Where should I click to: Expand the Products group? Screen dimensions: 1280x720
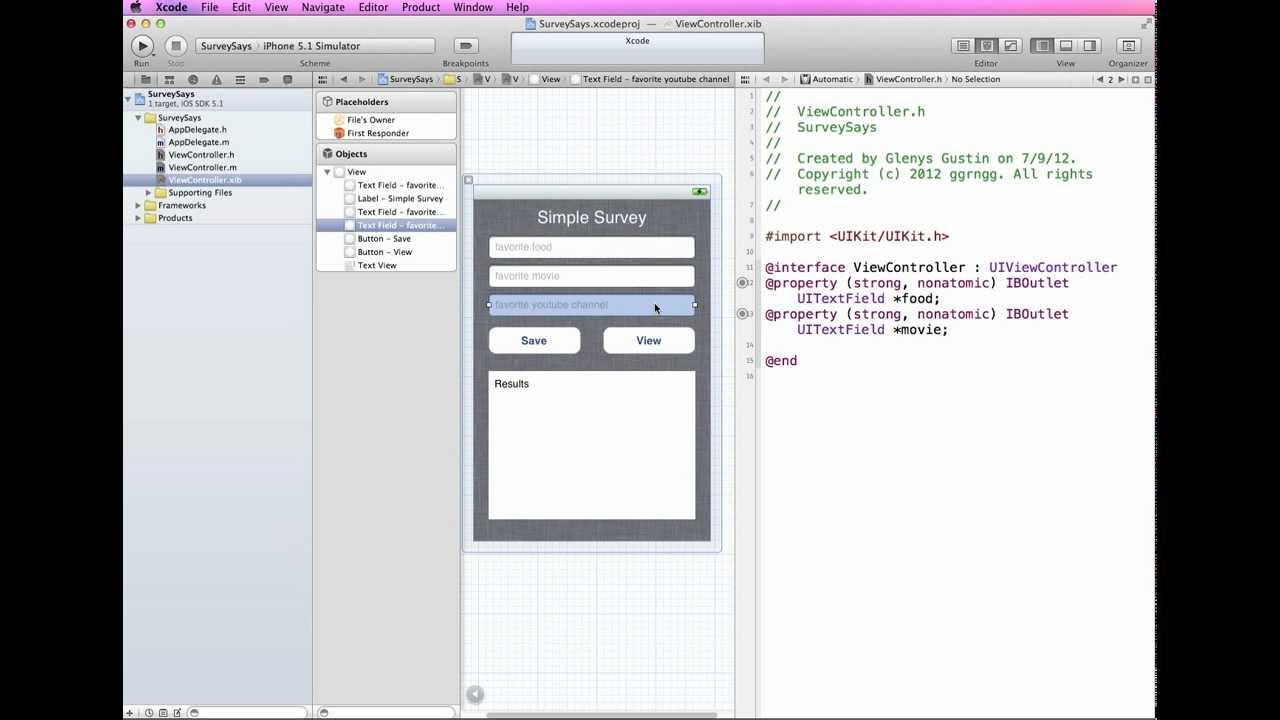[139, 218]
